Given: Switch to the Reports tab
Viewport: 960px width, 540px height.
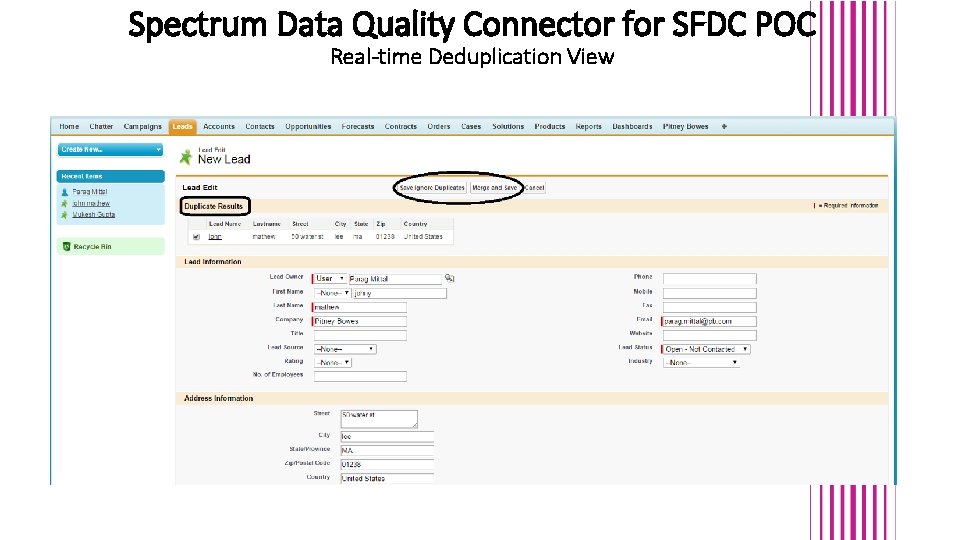Looking at the screenshot, I should tap(588, 127).
